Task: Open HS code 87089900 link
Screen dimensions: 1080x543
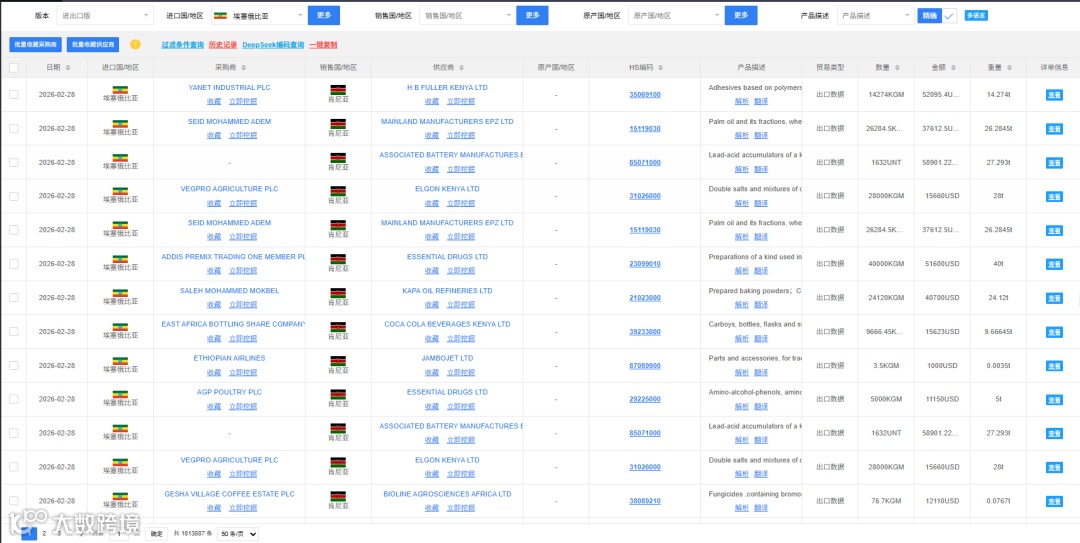Action: 645,365
